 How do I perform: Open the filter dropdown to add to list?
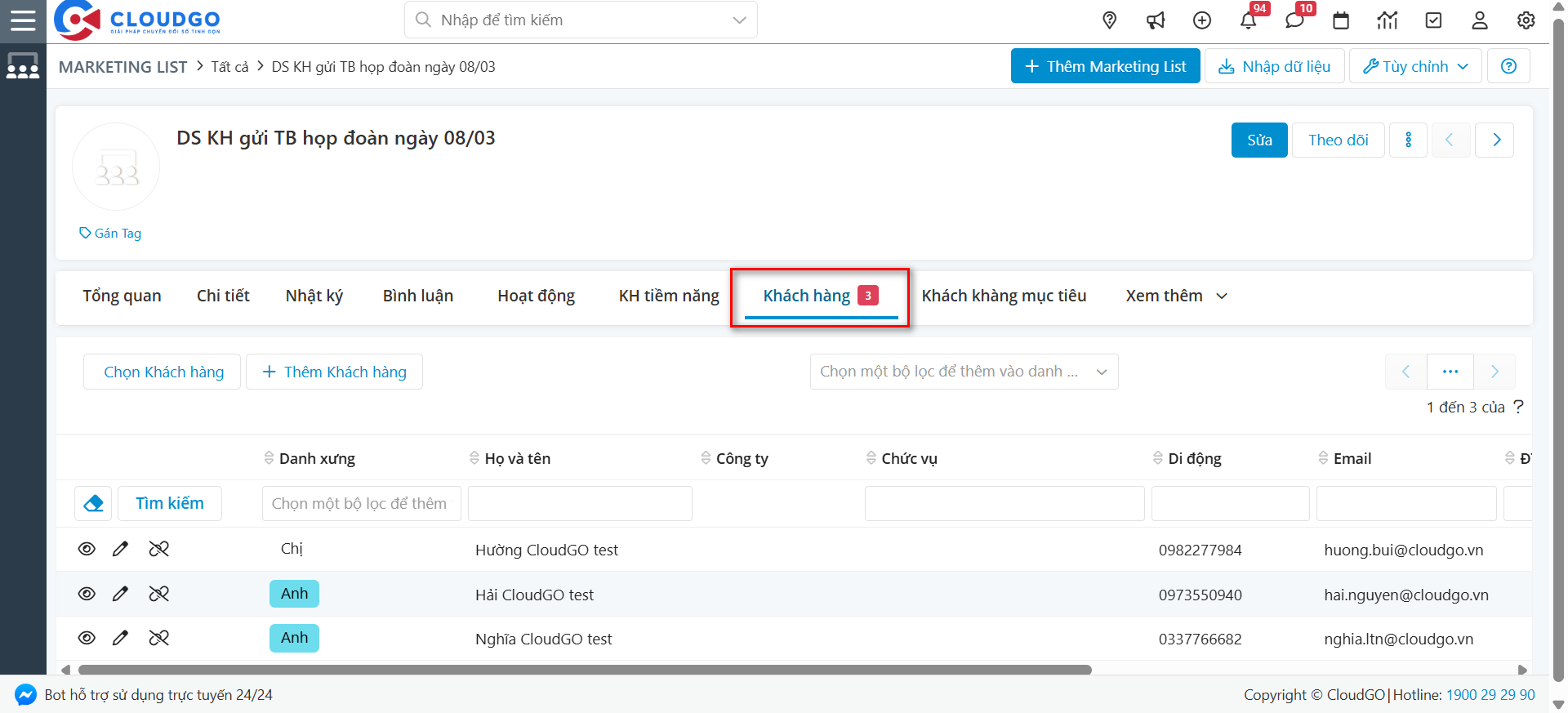pyautogui.click(x=964, y=372)
